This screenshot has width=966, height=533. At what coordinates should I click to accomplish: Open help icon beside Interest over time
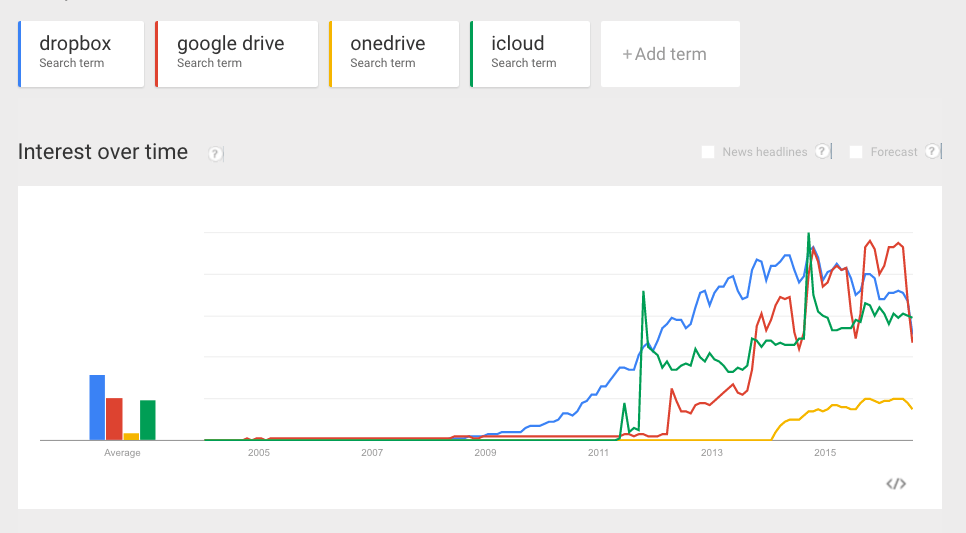[x=215, y=153]
